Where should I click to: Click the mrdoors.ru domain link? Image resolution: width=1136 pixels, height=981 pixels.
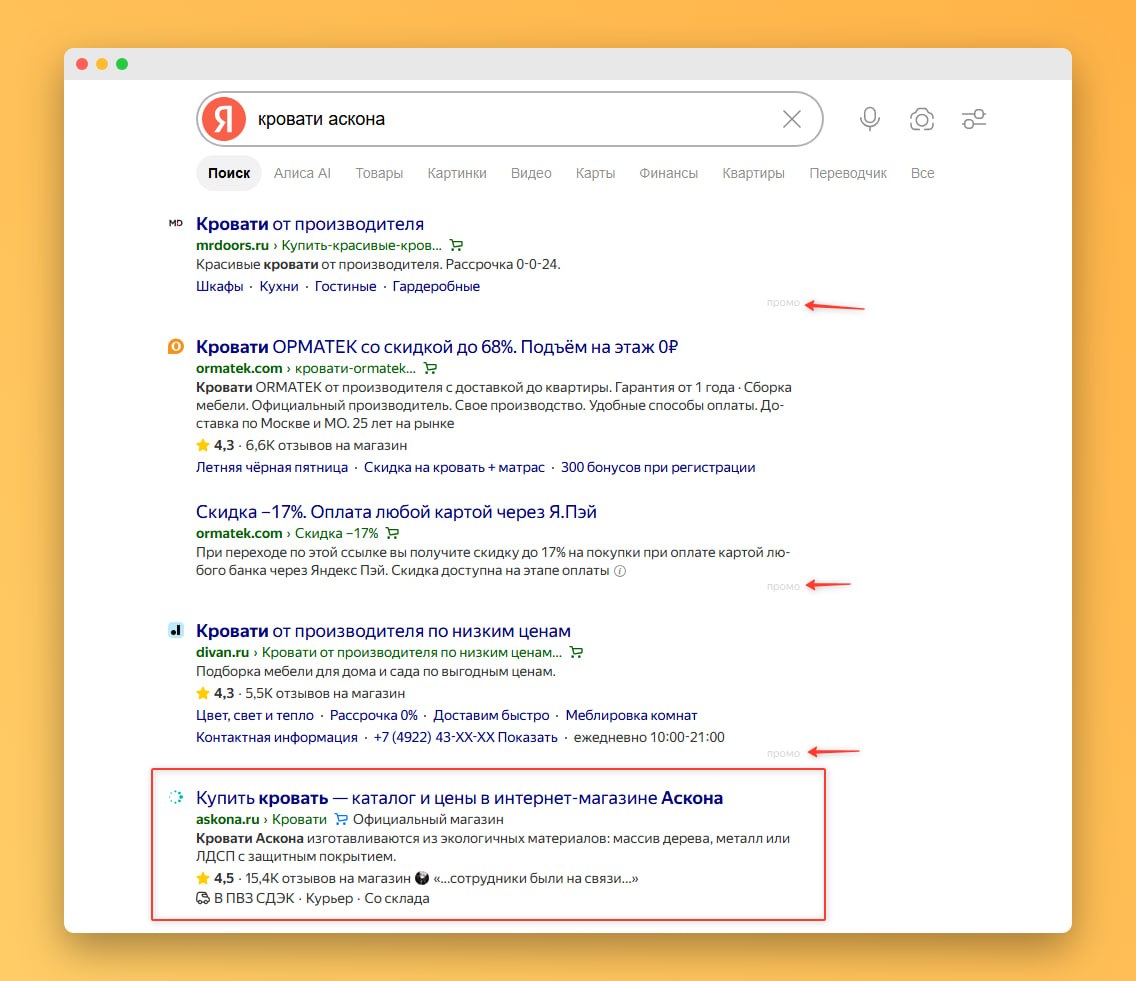[x=232, y=245]
